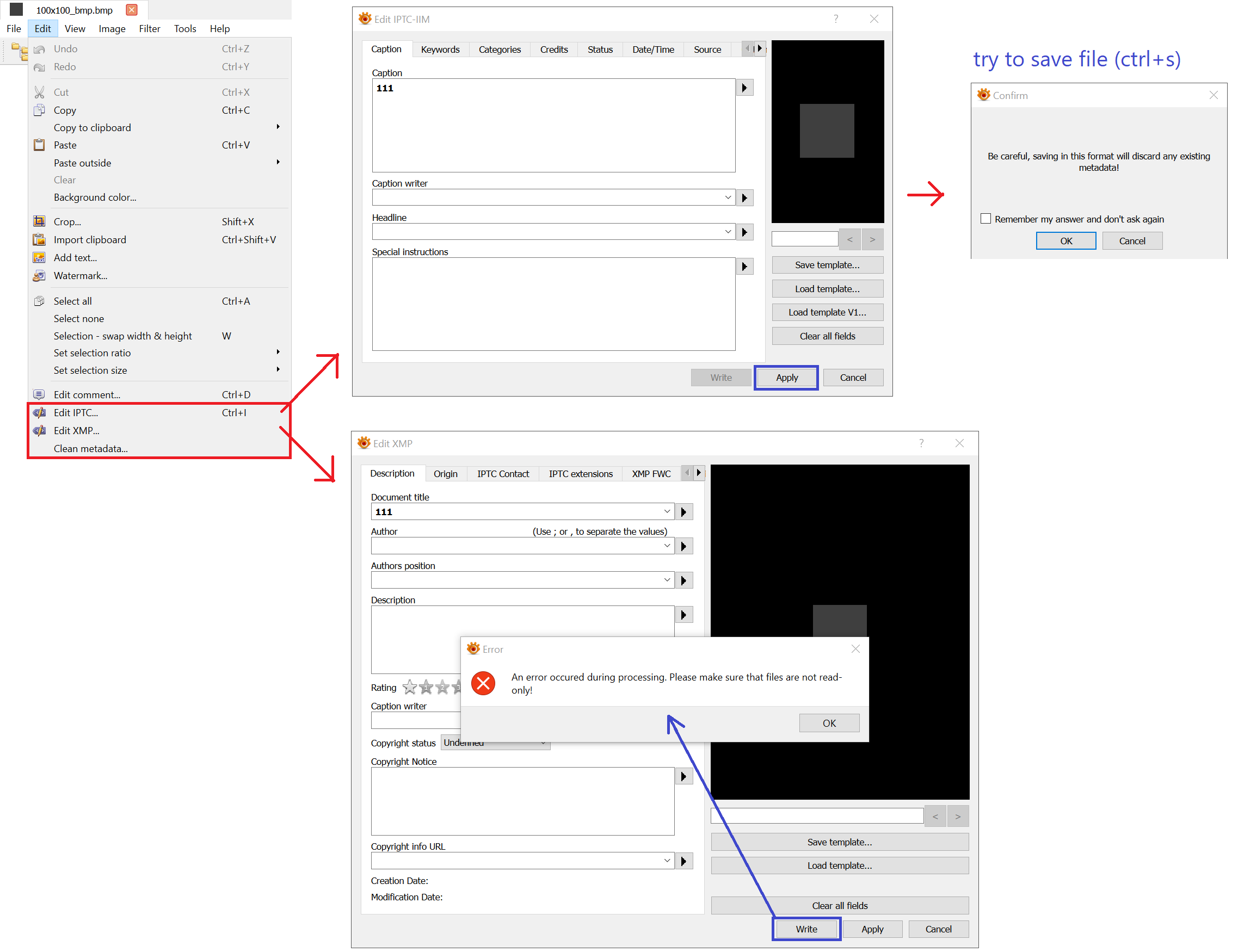1238x952 pixels.
Task: Switch to the Keywords tab
Action: tap(440, 50)
